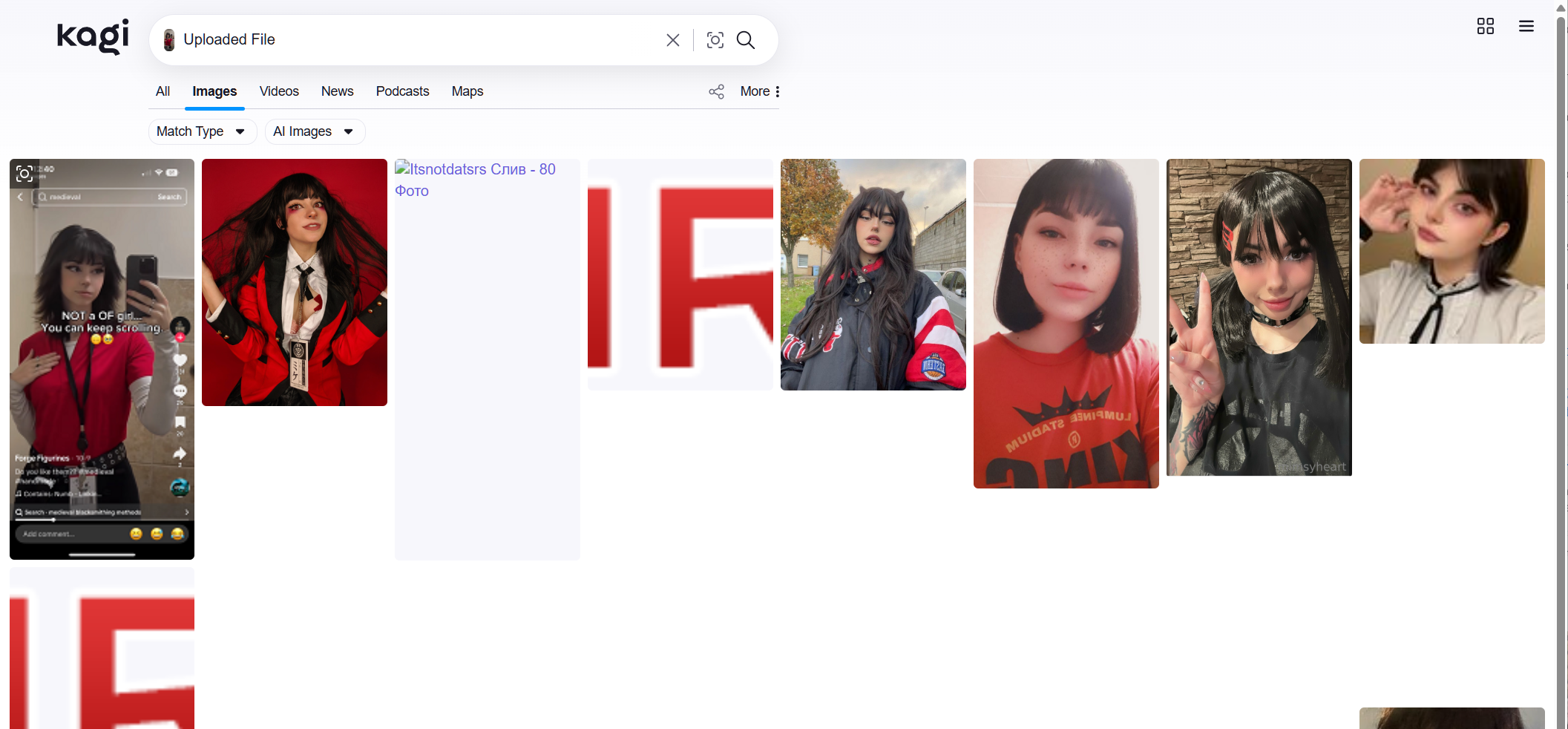1568x729 pixels.
Task: Expand the Match Type dropdown
Action: point(202,131)
